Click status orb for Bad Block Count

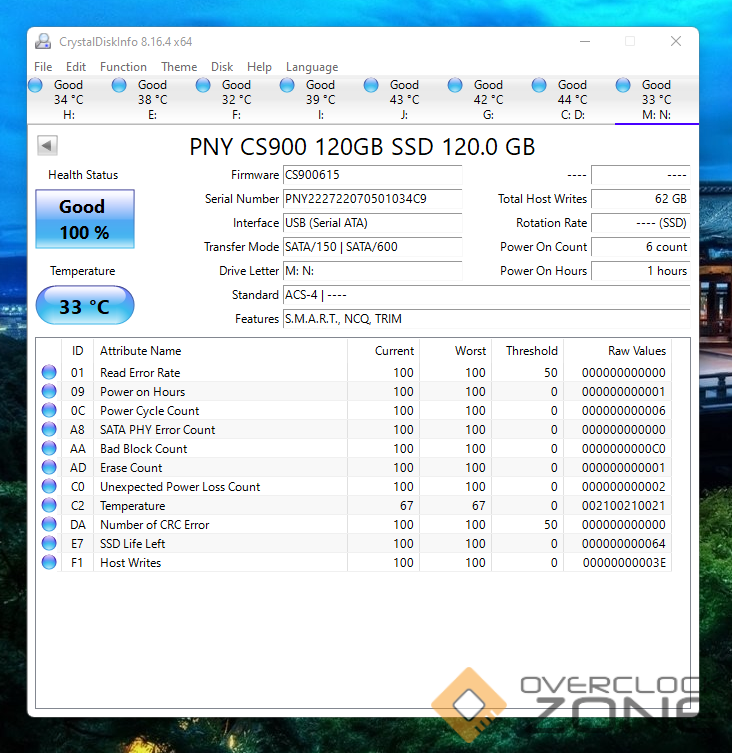tap(49, 448)
